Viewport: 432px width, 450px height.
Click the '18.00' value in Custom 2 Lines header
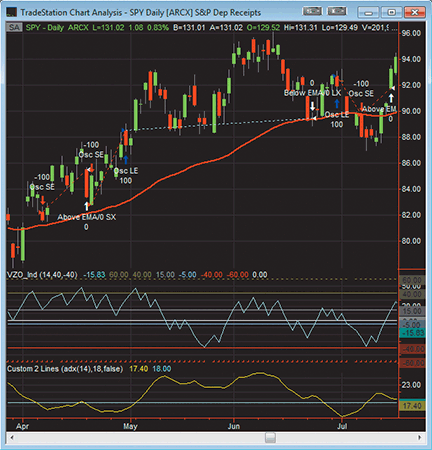[x=162, y=369]
